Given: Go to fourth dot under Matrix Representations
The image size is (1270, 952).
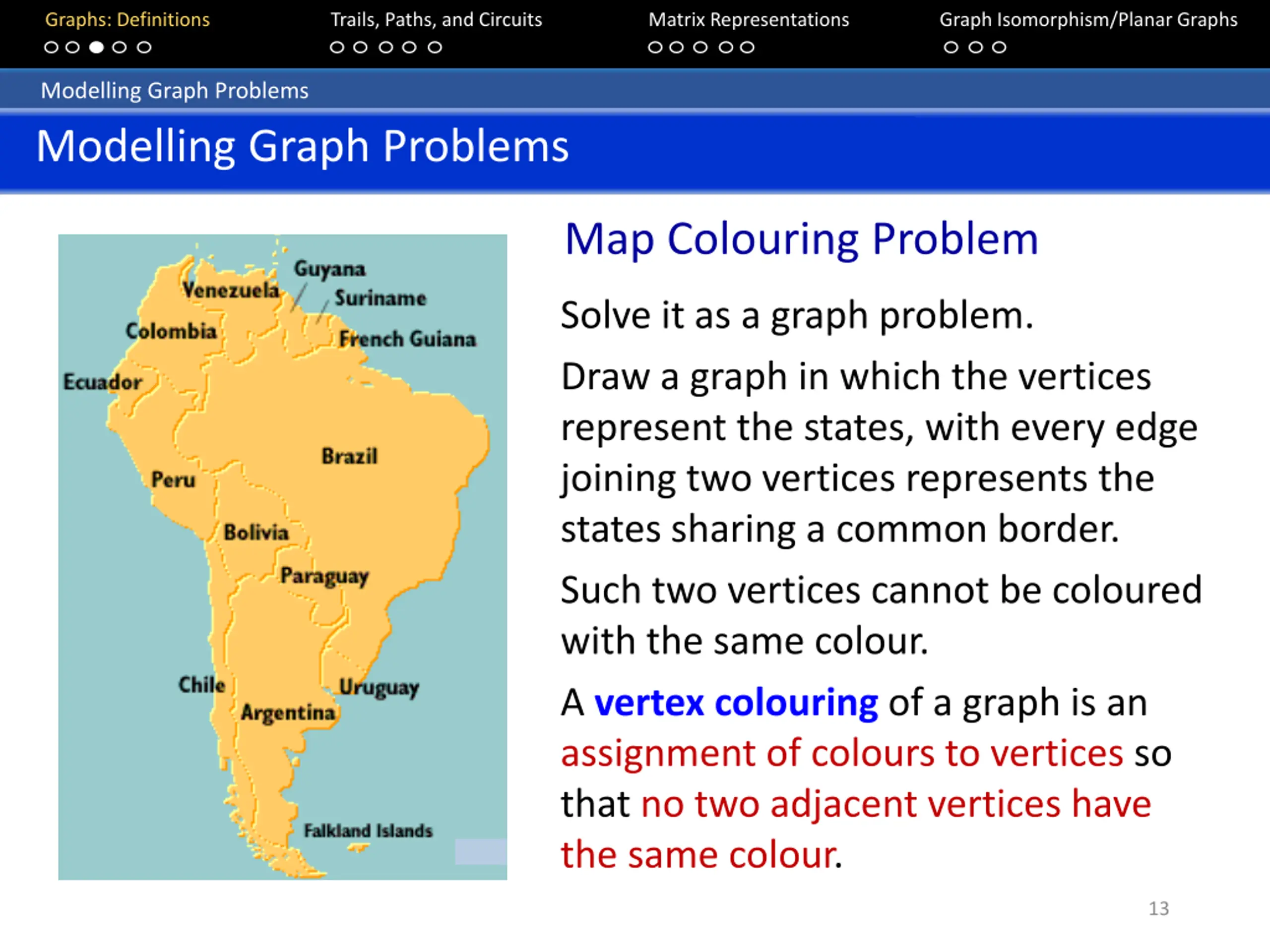Looking at the screenshot, I should click(x=726, y=47).
